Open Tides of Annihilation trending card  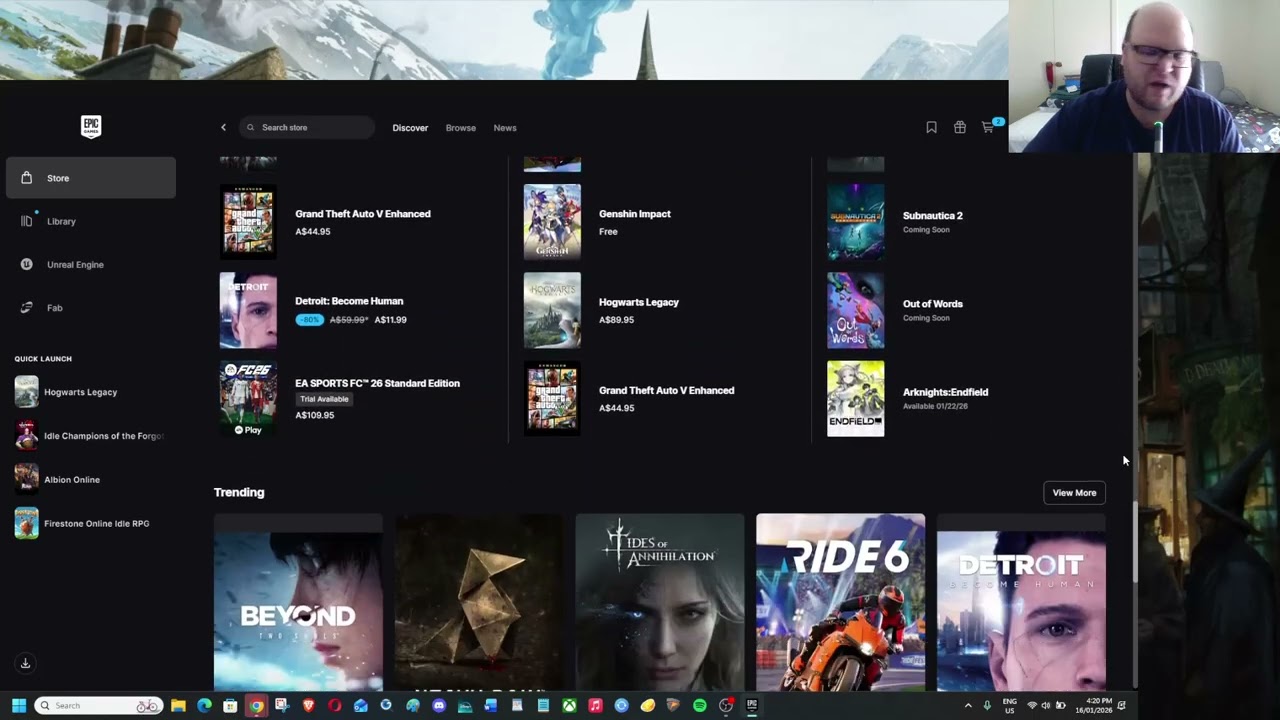[x=660, y=602]
